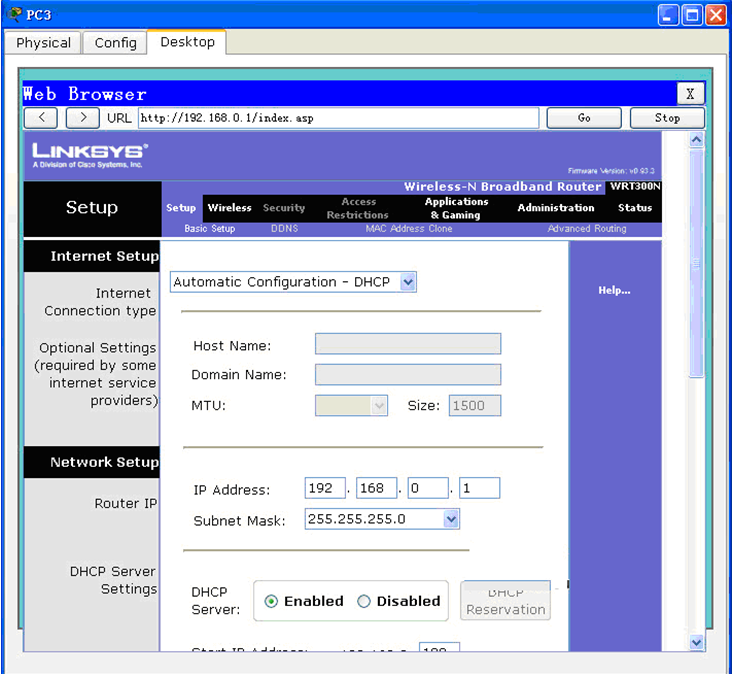Open the MTU dropdown

pos(351,405)
